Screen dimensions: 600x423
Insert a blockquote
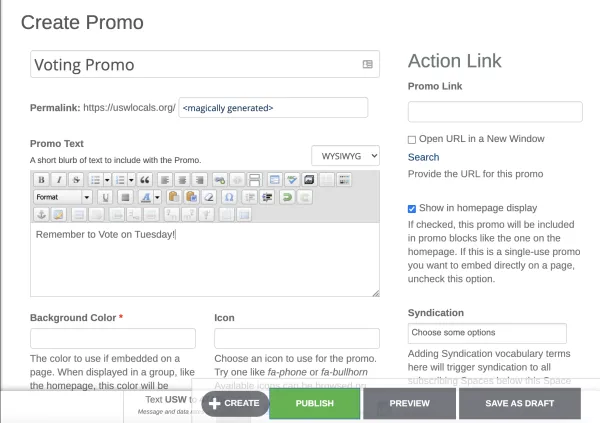[x=144, y=180]
